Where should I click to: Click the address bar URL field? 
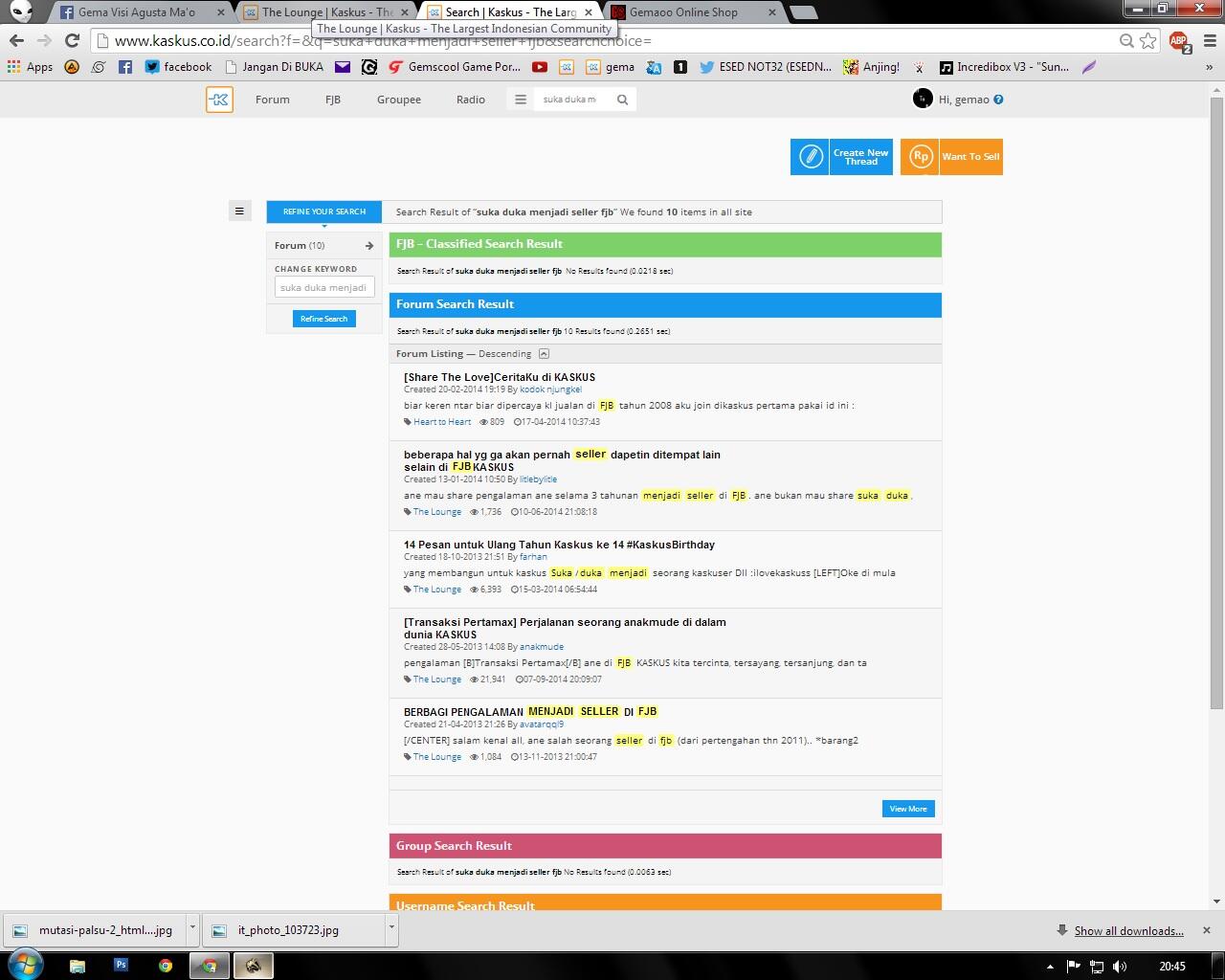click(x=612, y=40)
